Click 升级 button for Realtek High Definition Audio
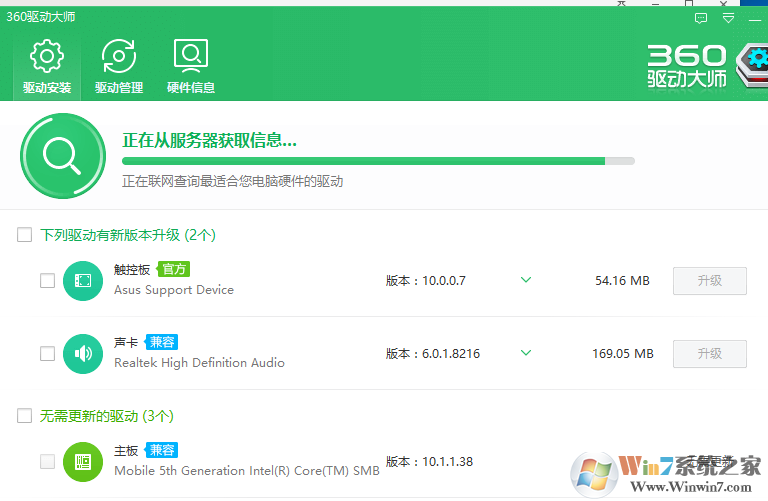Viewport: 768px width, 501px height. pyautogui.click(x=709, y=353)
